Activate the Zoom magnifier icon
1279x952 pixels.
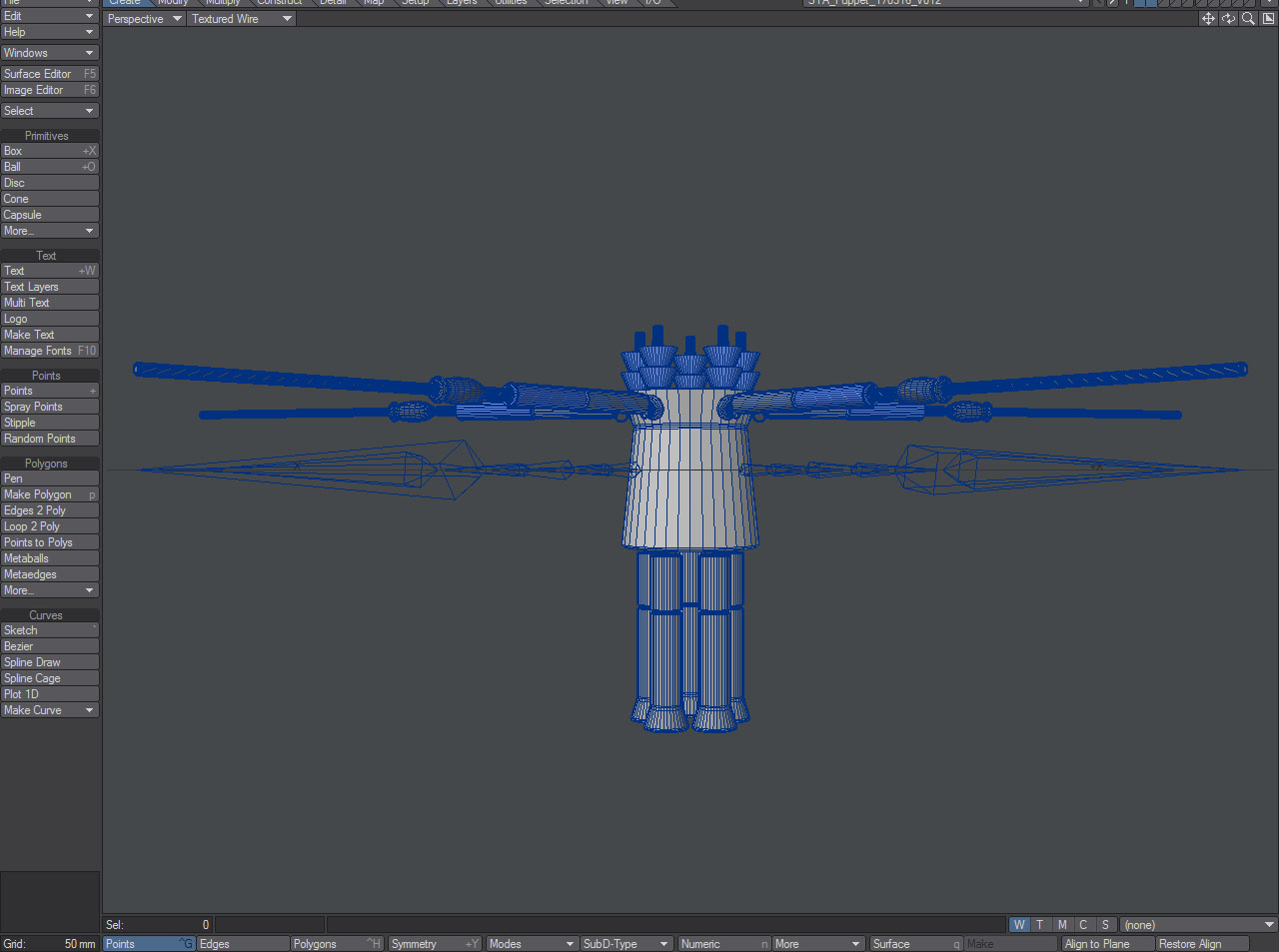pyautogui.click(x=1248, y=18)
